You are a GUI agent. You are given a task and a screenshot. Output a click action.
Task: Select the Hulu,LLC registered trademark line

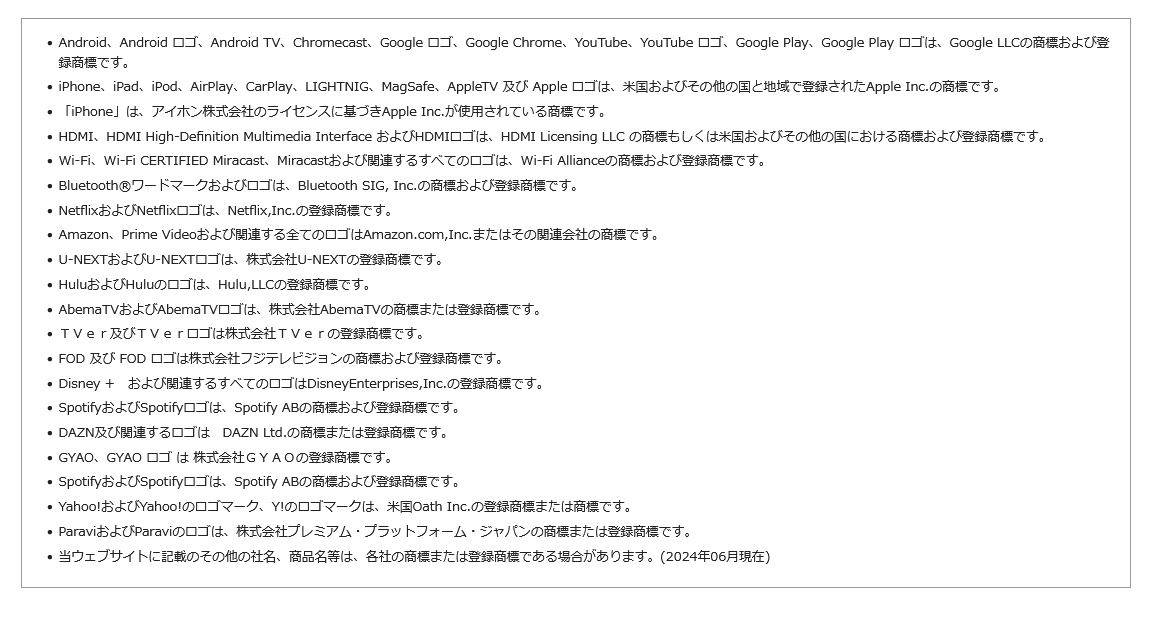click(215, 285)
